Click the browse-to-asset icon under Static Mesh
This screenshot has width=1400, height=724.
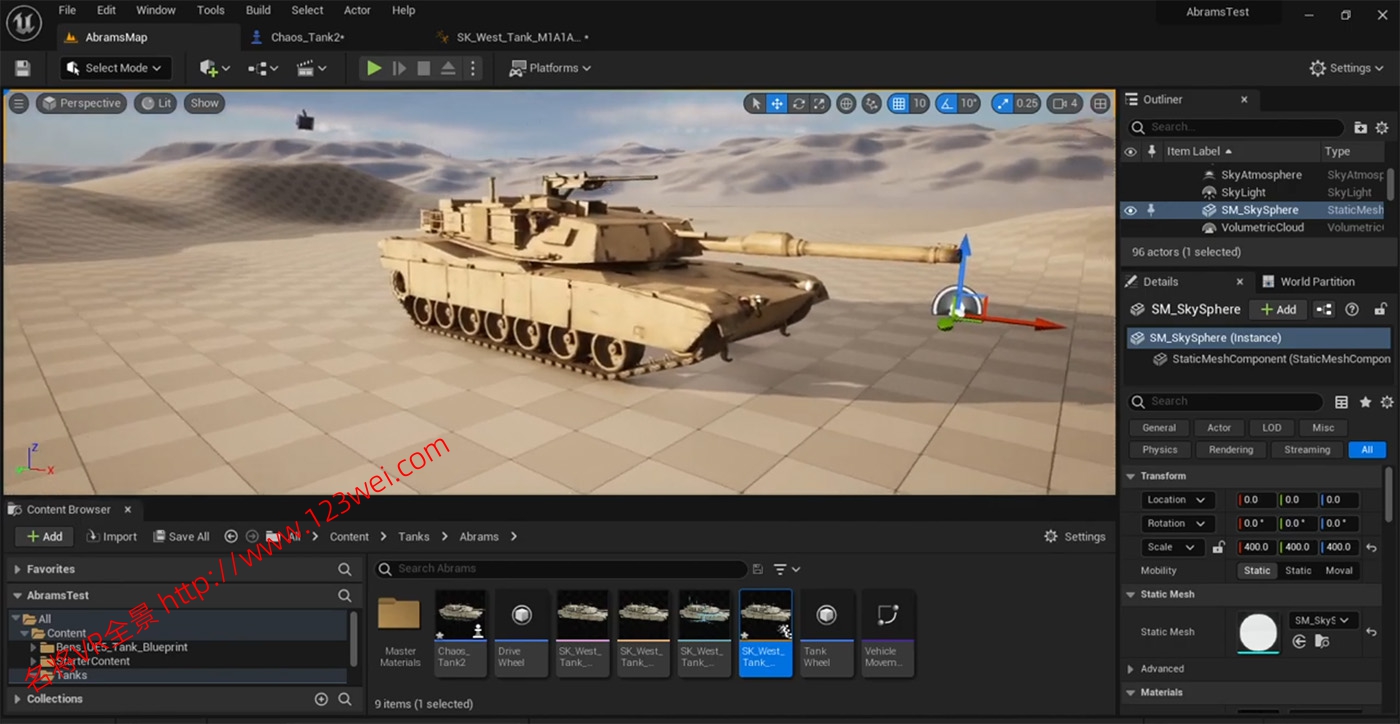point(1322,642)
